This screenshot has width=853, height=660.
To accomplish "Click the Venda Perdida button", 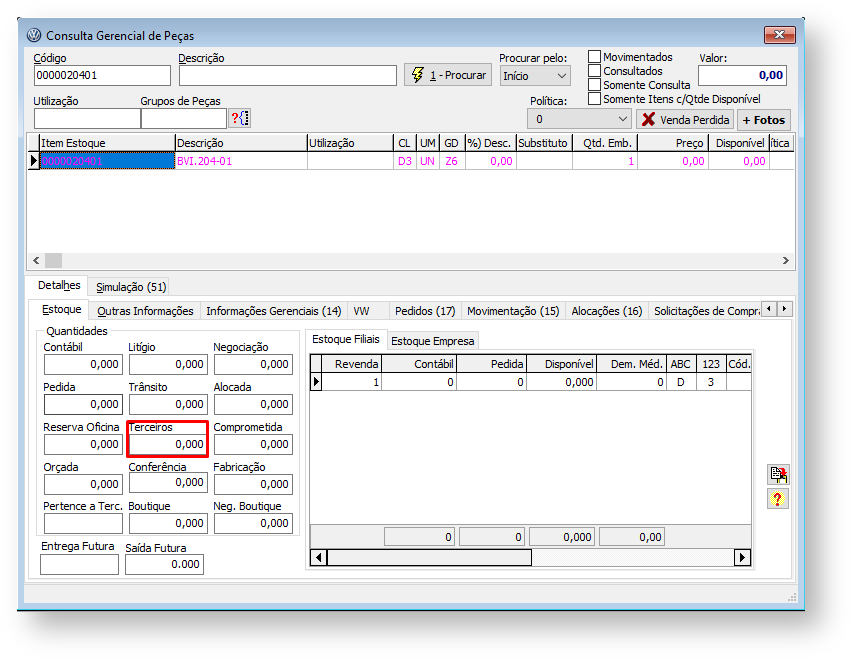I will [685, 120].
